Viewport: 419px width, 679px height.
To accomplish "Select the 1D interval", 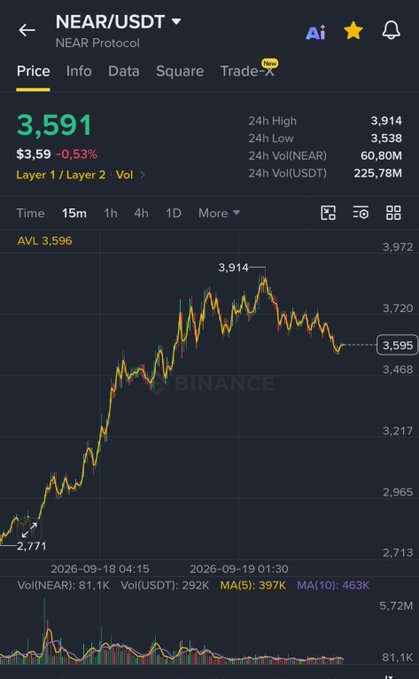I will [x=174, y=213].
